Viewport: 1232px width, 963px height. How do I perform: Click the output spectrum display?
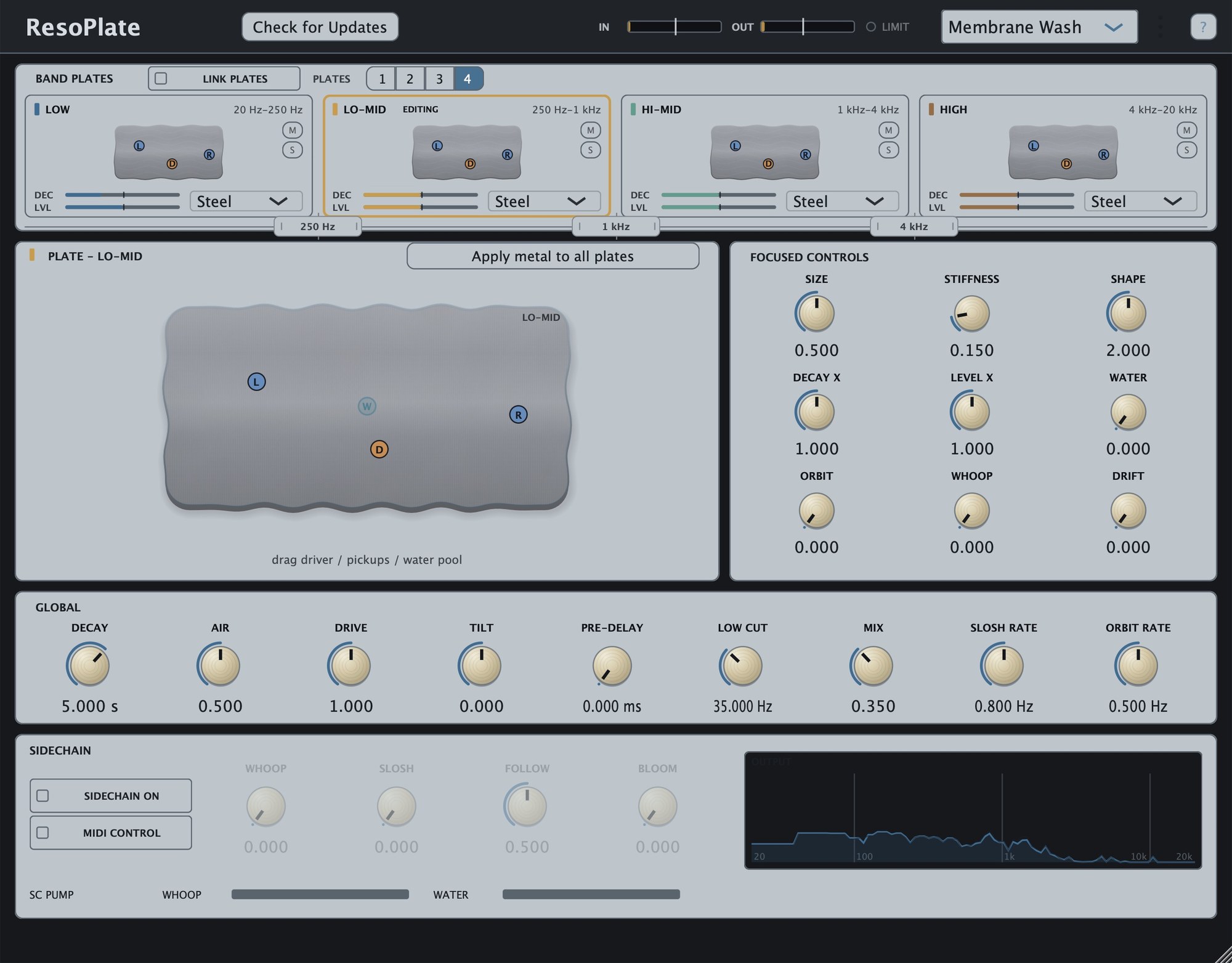pyautogui.click(x=973, y=810)
